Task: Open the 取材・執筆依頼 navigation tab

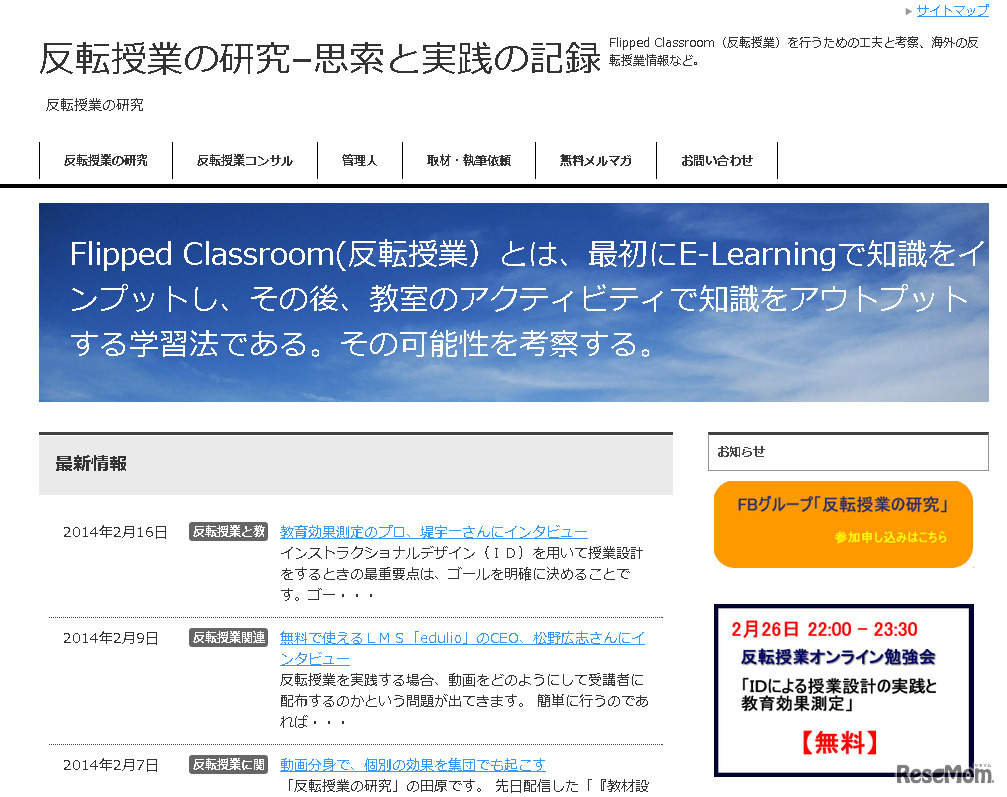Action: tap(469, 161)
